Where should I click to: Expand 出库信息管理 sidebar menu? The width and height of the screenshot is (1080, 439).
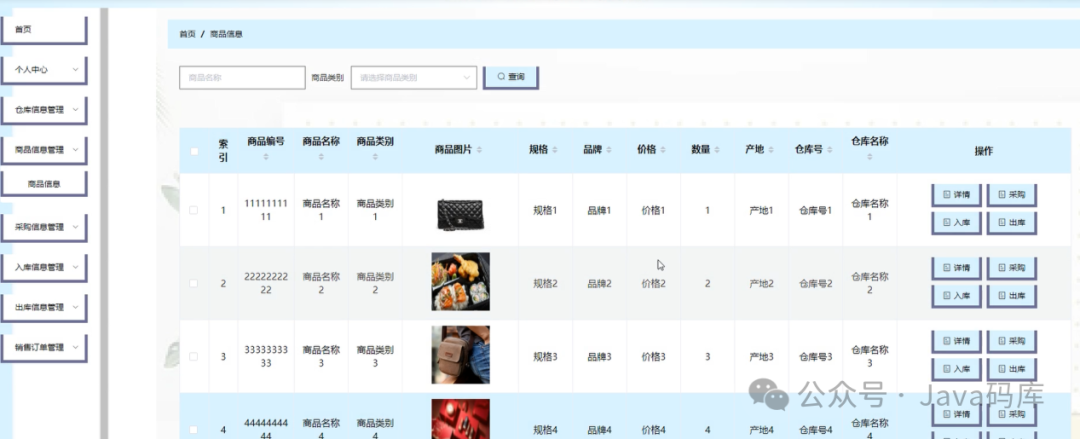(43, 307)
